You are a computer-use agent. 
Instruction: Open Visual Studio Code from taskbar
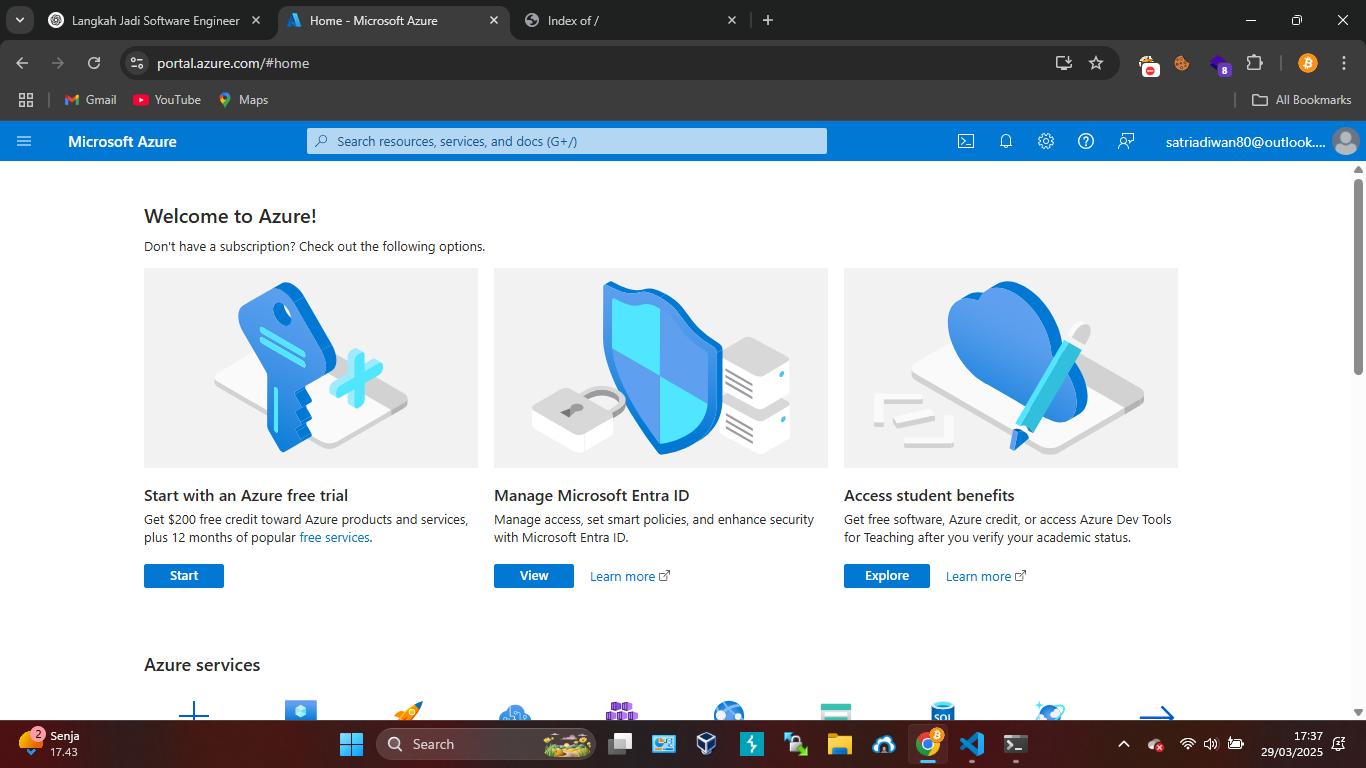[x=971, y=744]
